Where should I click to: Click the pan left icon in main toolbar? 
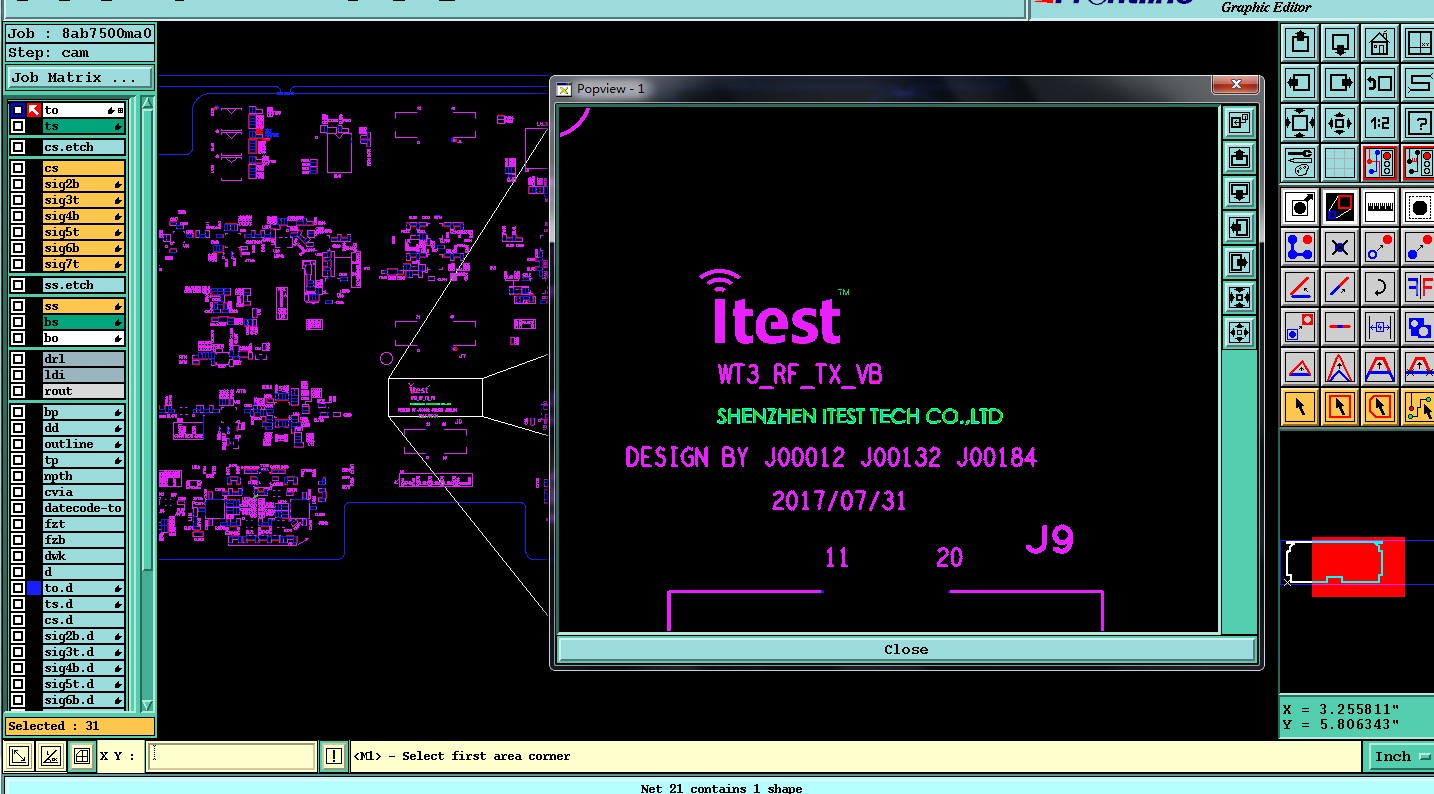tap(1300, 83)
